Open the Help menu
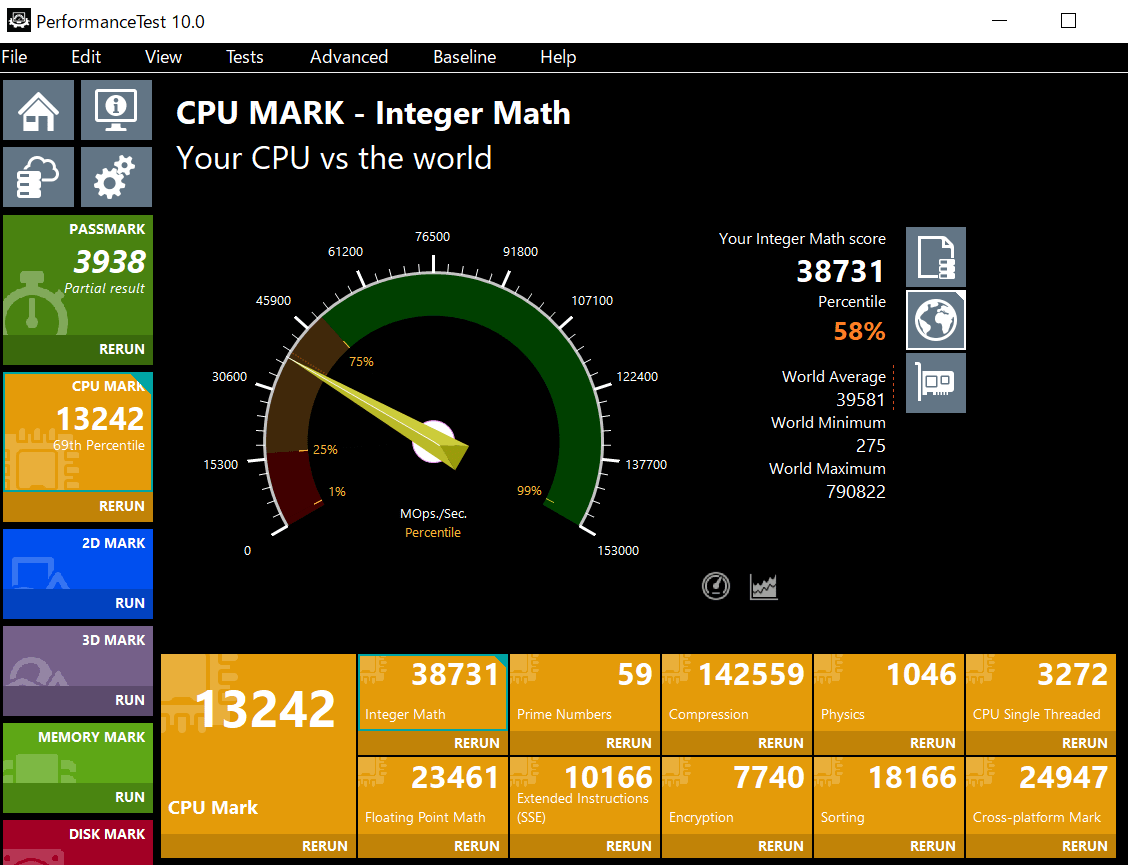The image size is (1128, 865). pos(558,57)
